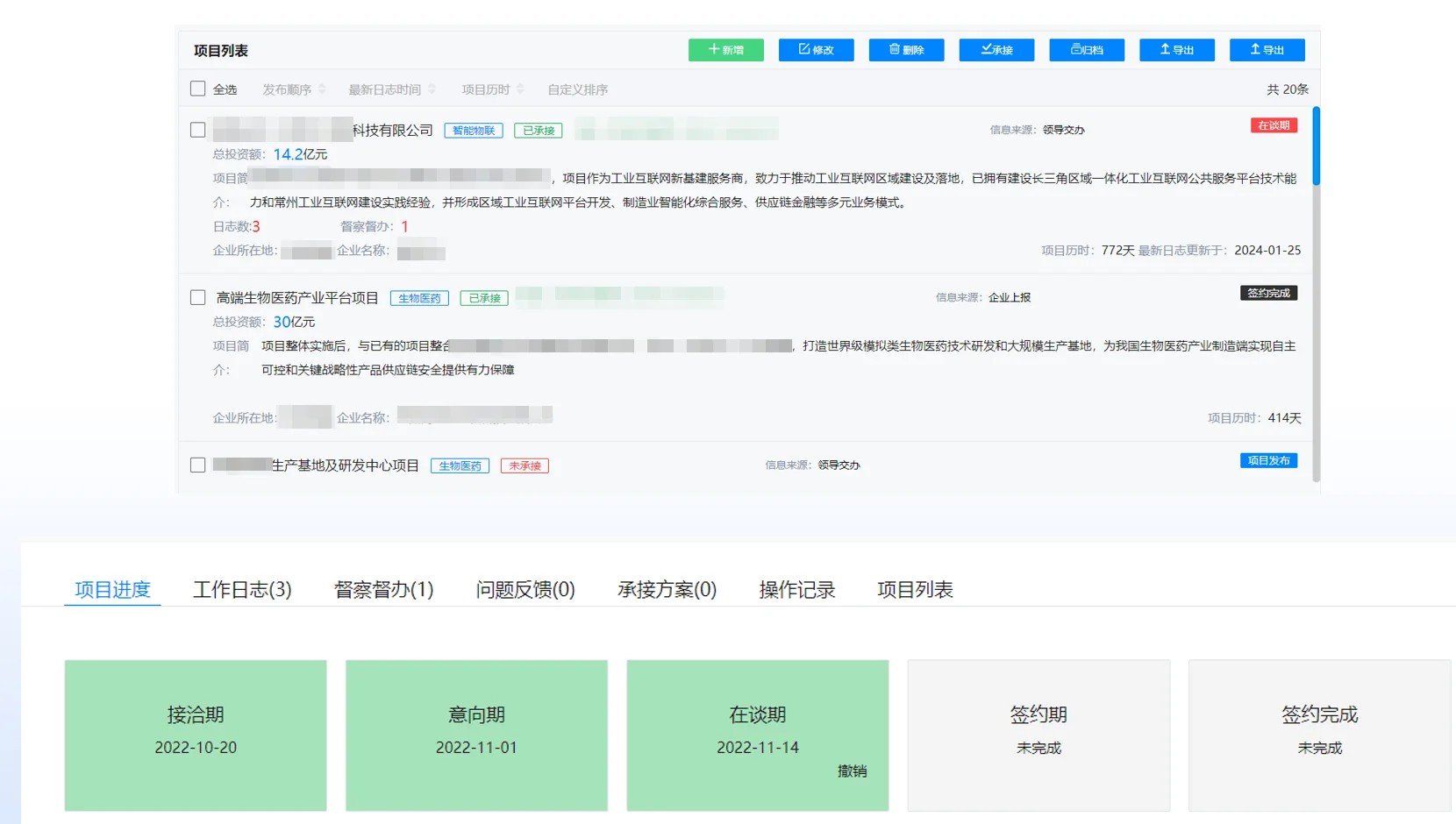Click the 30亿元 investment amount
The width and height of the screenshot is (1456, 824).
(x=294, y=322)
